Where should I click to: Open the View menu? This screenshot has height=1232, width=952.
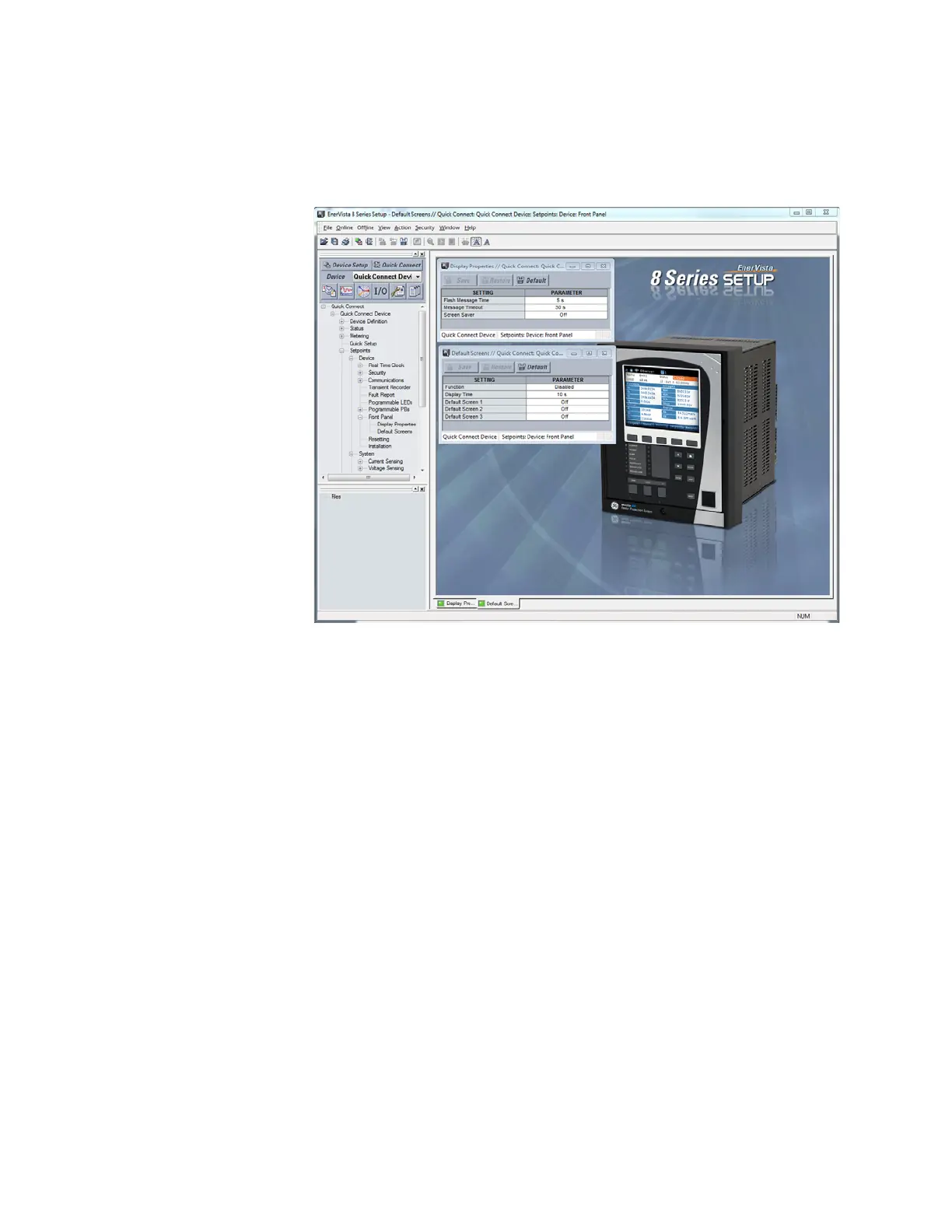pyautogui.click(x=384, y=228)
